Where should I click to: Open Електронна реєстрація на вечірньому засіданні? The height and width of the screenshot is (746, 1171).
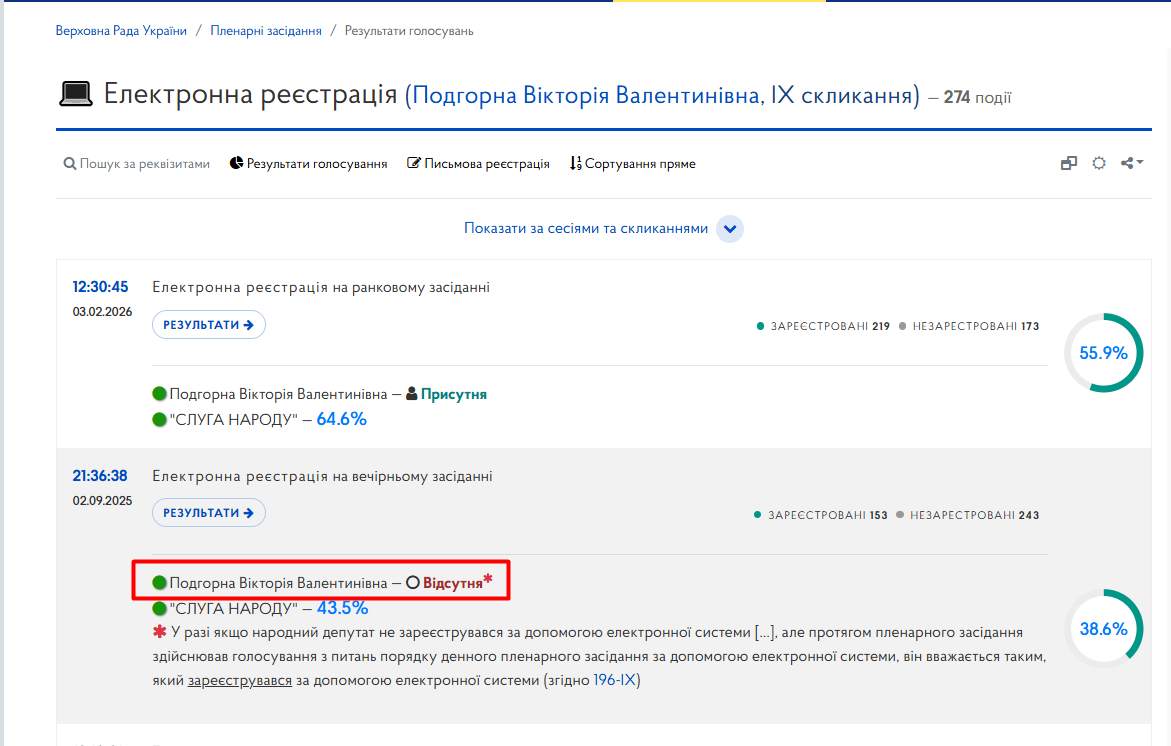pos(323,476)
